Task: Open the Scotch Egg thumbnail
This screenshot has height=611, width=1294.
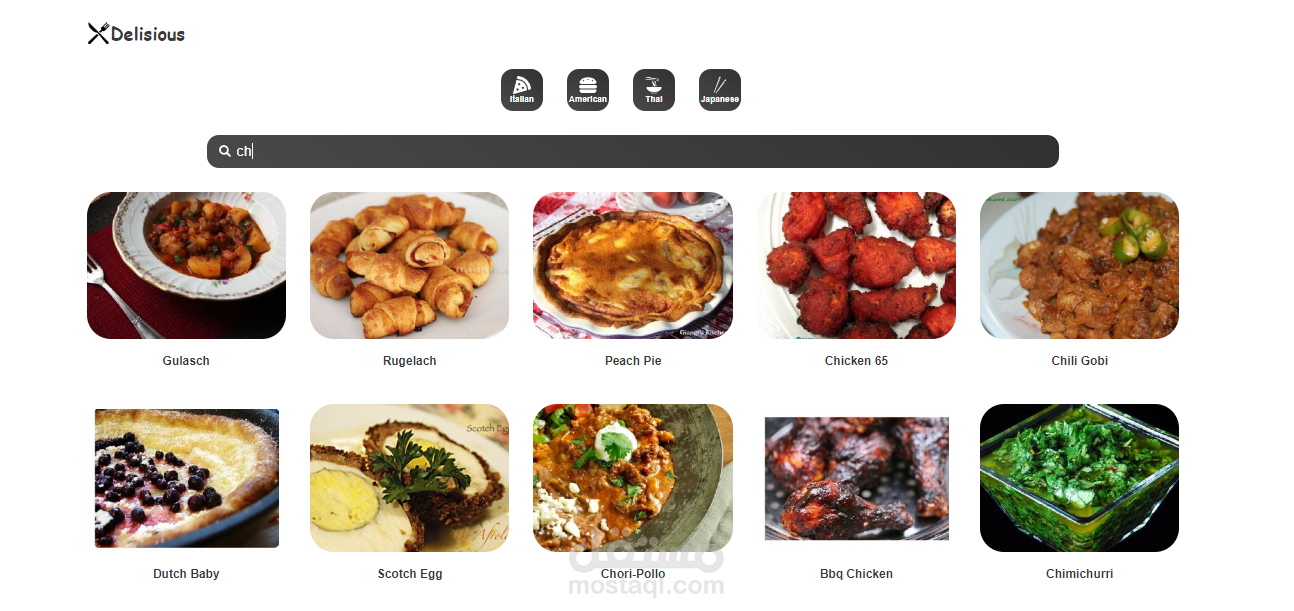Action: (x=409, y=478)
